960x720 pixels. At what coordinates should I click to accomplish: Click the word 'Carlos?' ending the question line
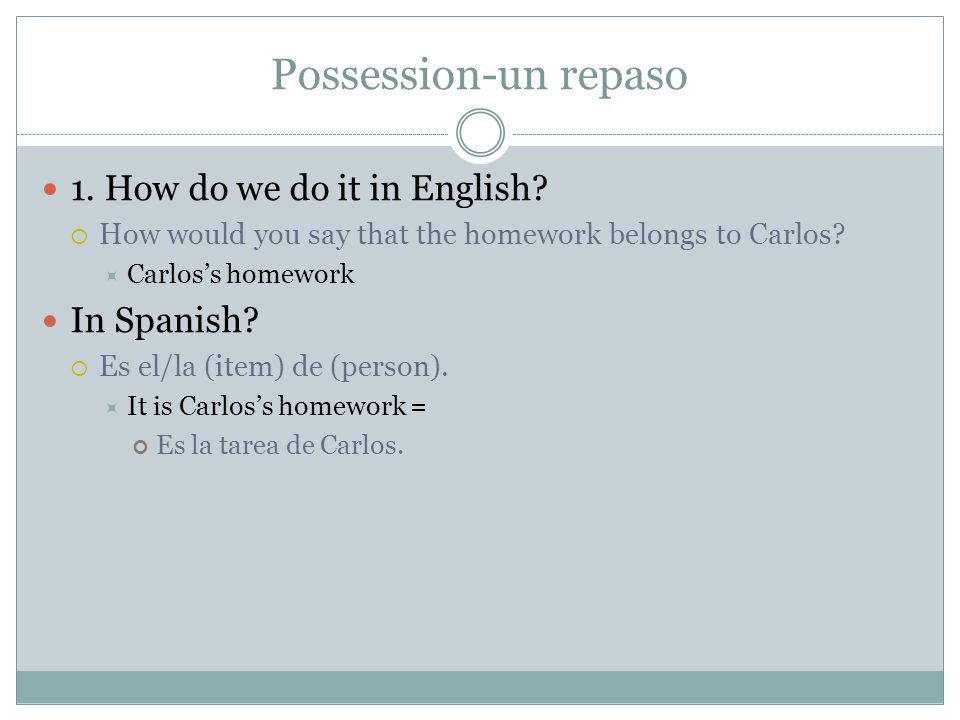(x=797, y=234)
